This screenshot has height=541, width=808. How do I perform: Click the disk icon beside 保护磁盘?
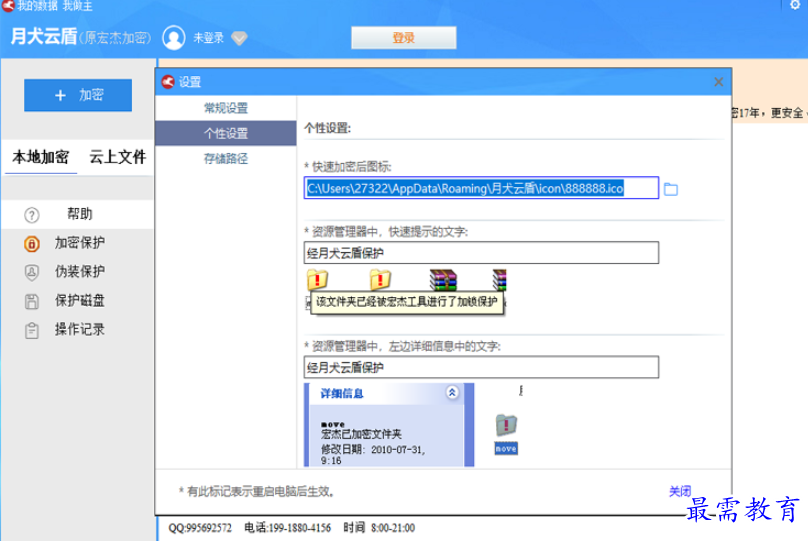(x=32, y=301)
